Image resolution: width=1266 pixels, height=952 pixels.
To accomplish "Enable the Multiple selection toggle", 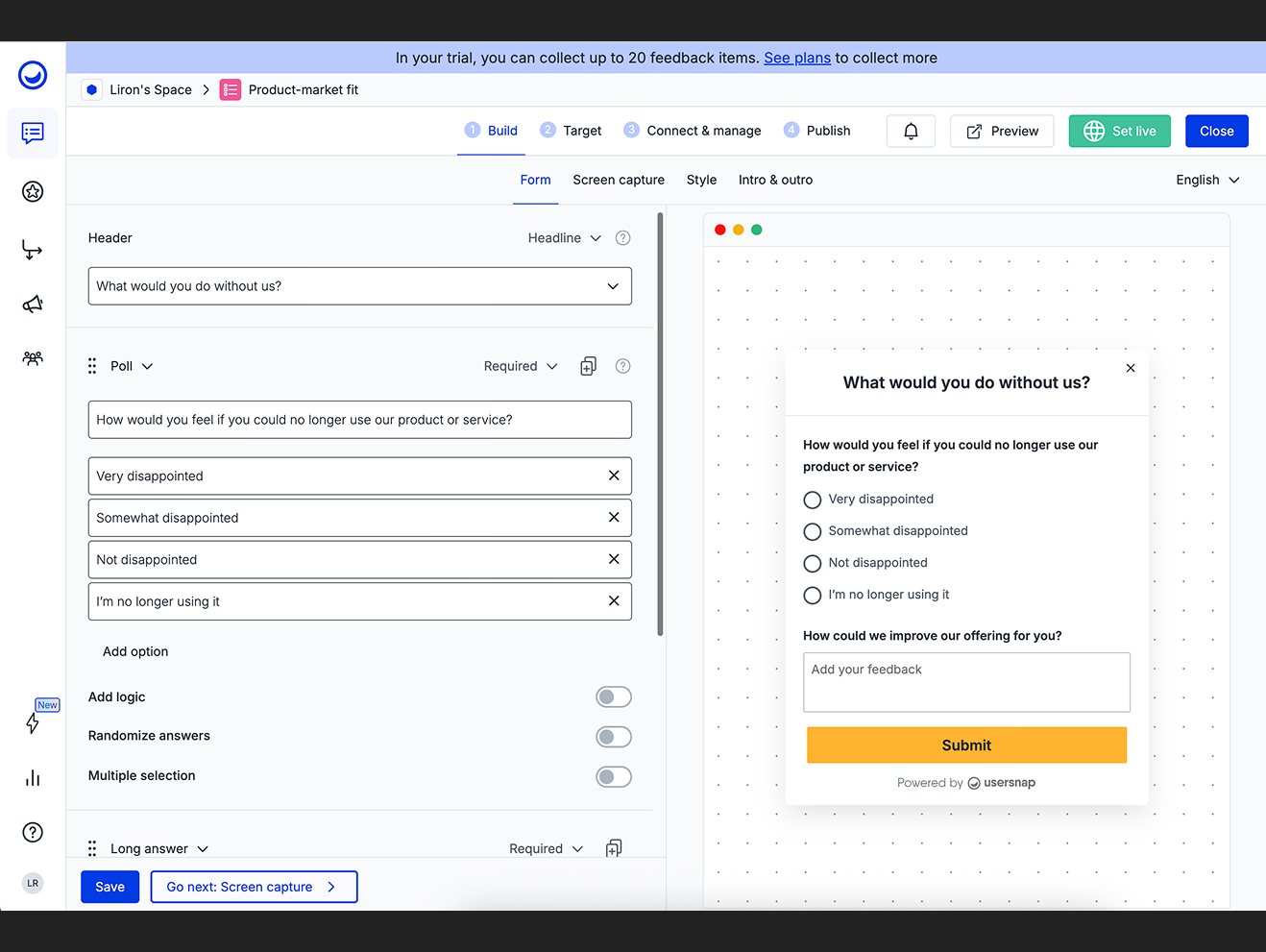I will pyautogui.click(x=614, y=776).
